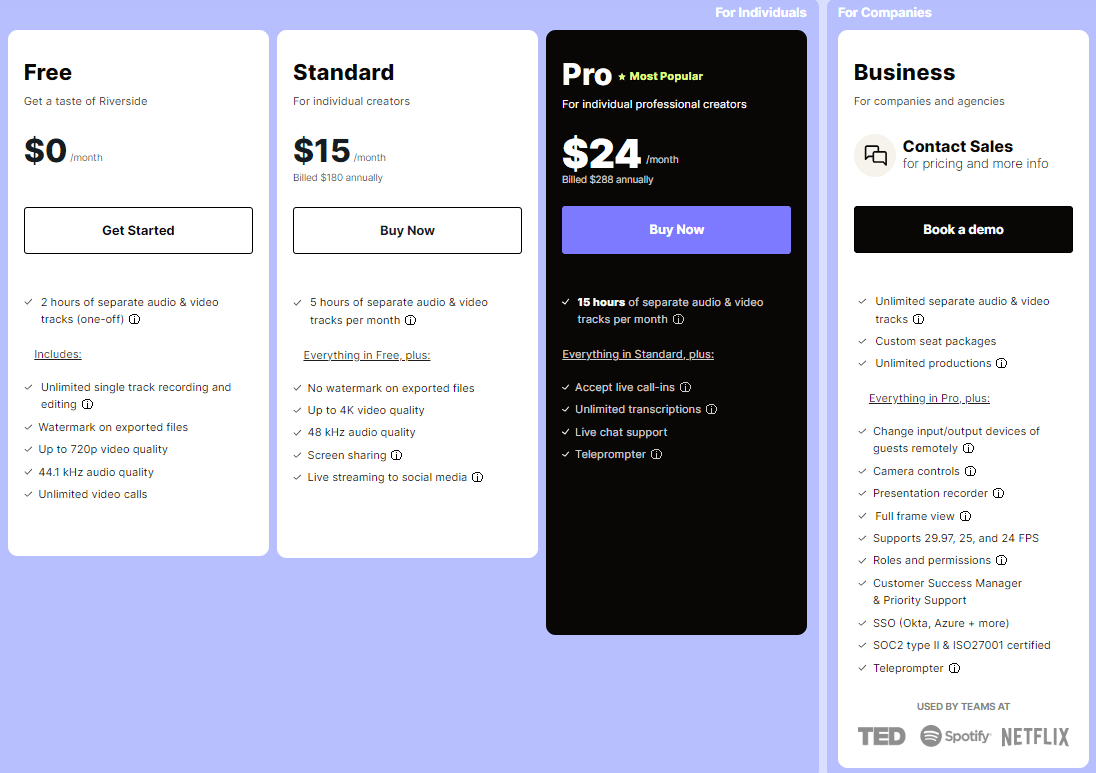Image resolution: width=1096 pixels, height=773 pixels.
Task: Click info icon beside Unlimited productions
Action: [x=1001, y=363]
